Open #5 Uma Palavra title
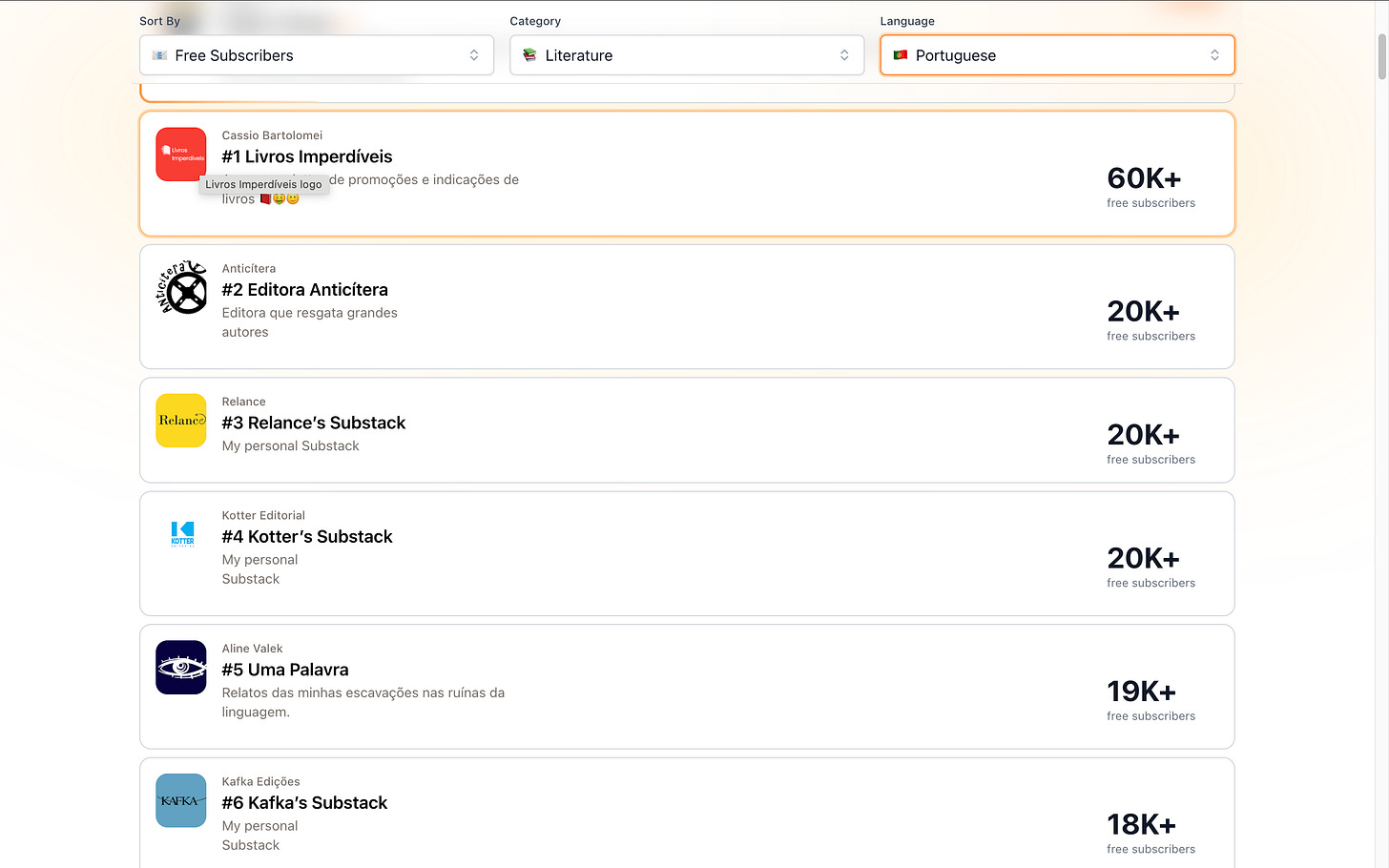 [x=285, y=670]
